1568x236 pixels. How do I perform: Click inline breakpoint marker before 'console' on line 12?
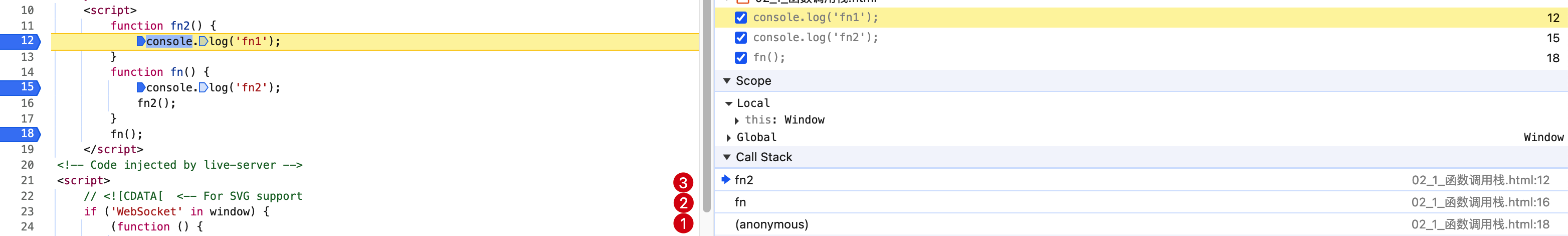(x=140, y=42)
